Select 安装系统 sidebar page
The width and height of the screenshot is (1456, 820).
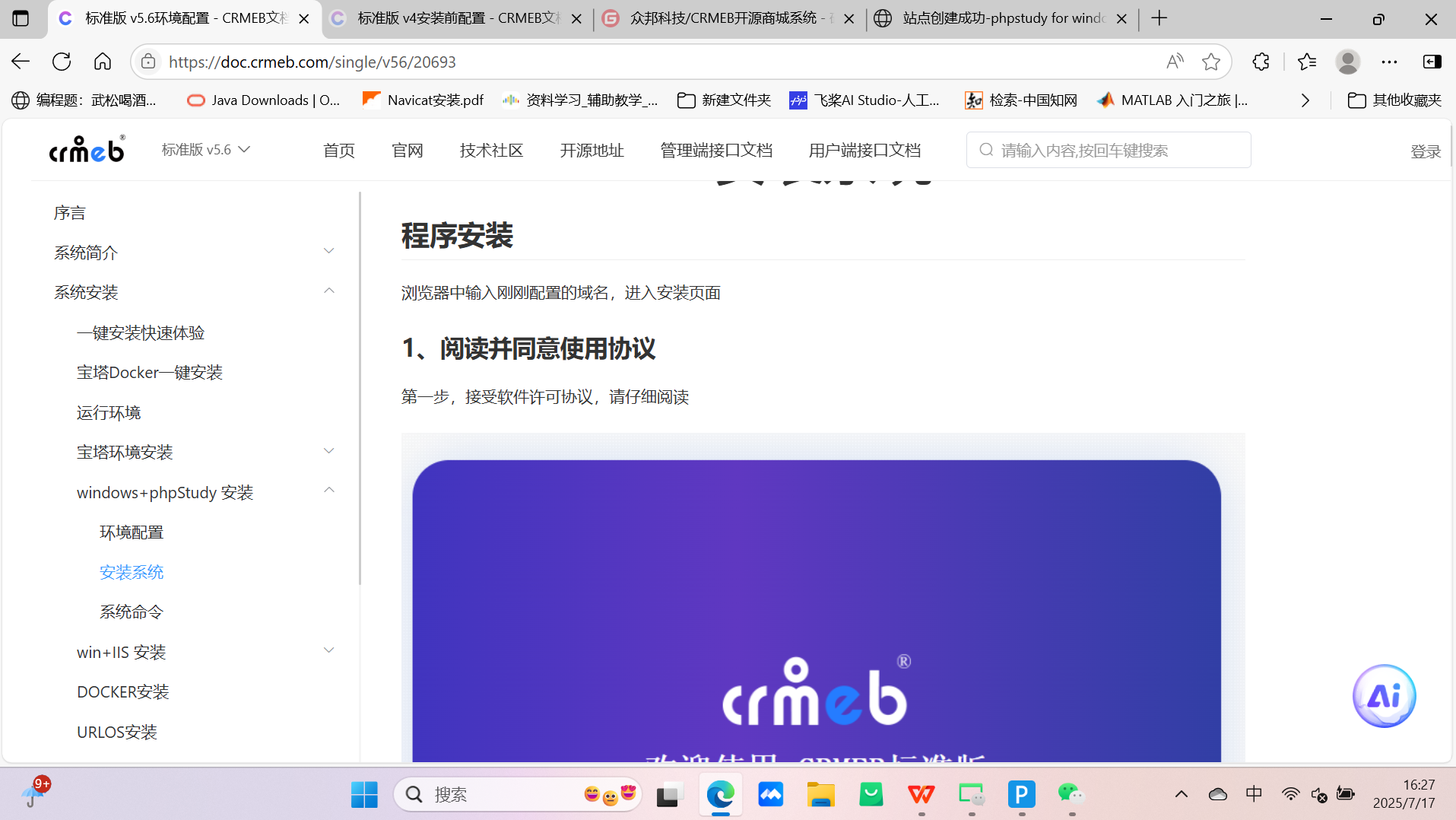[x=132, y=573]
